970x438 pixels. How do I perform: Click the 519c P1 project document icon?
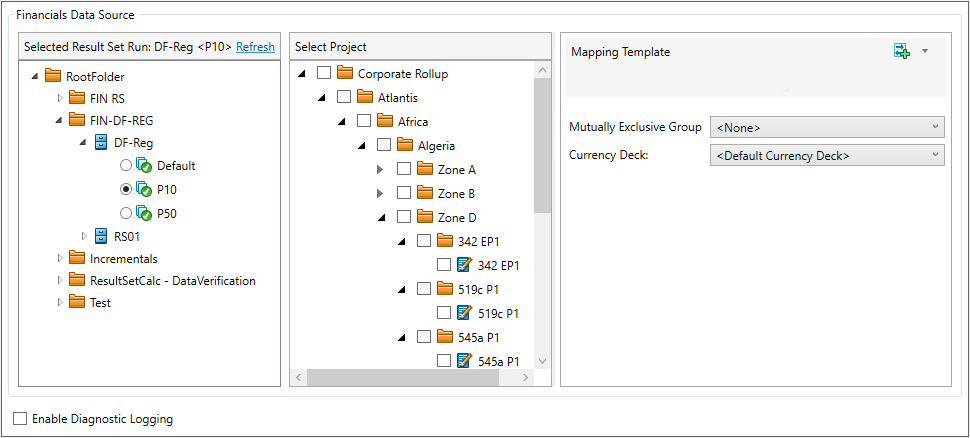[x=464, y=313]
